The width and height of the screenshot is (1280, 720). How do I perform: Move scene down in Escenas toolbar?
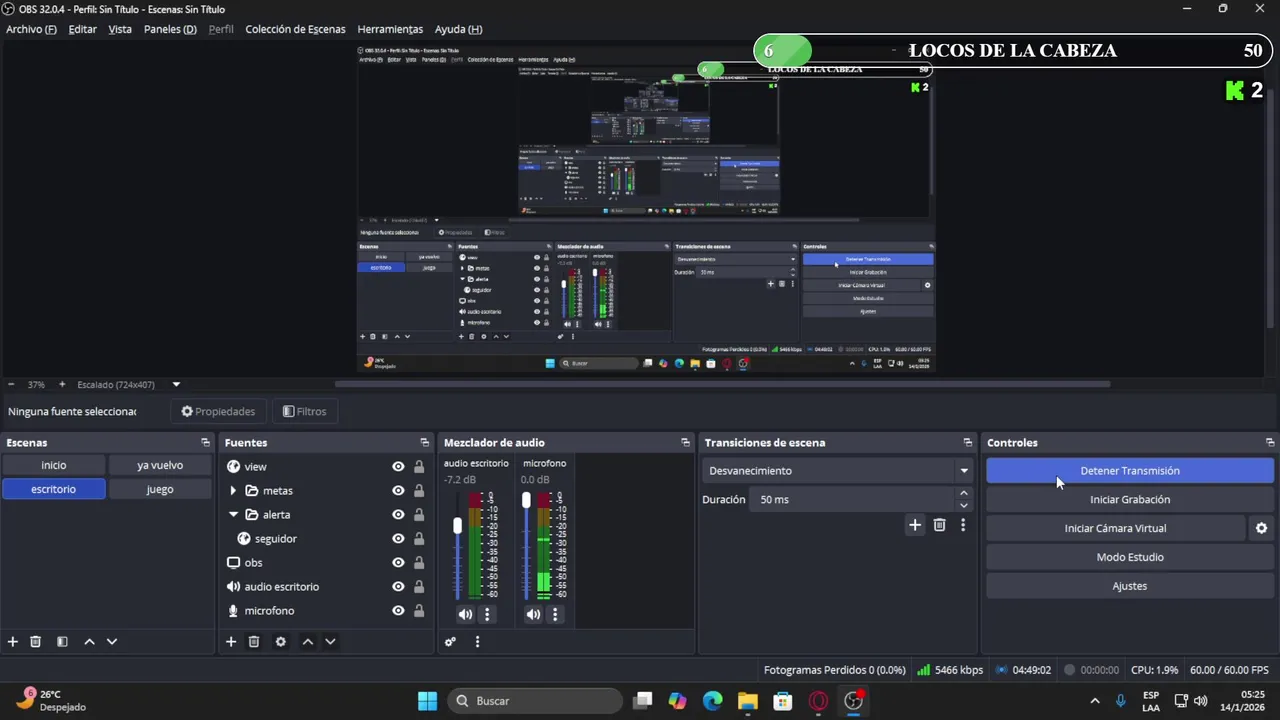(112, 642)
